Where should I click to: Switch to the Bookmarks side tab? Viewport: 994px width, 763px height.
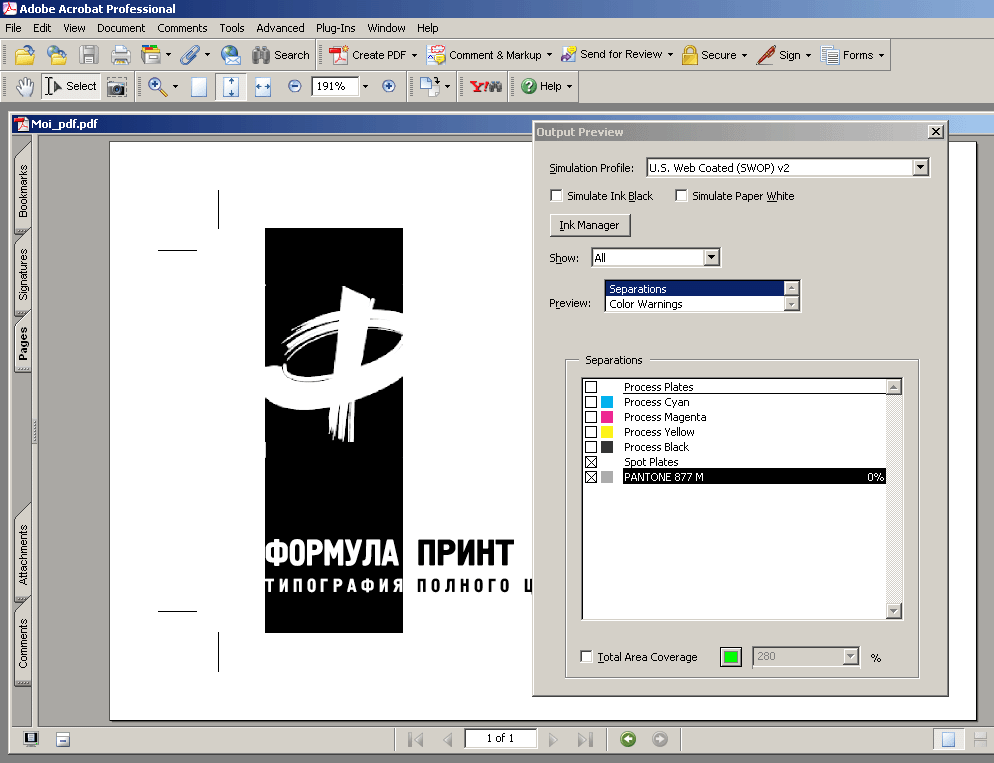[x=23, y=191]
